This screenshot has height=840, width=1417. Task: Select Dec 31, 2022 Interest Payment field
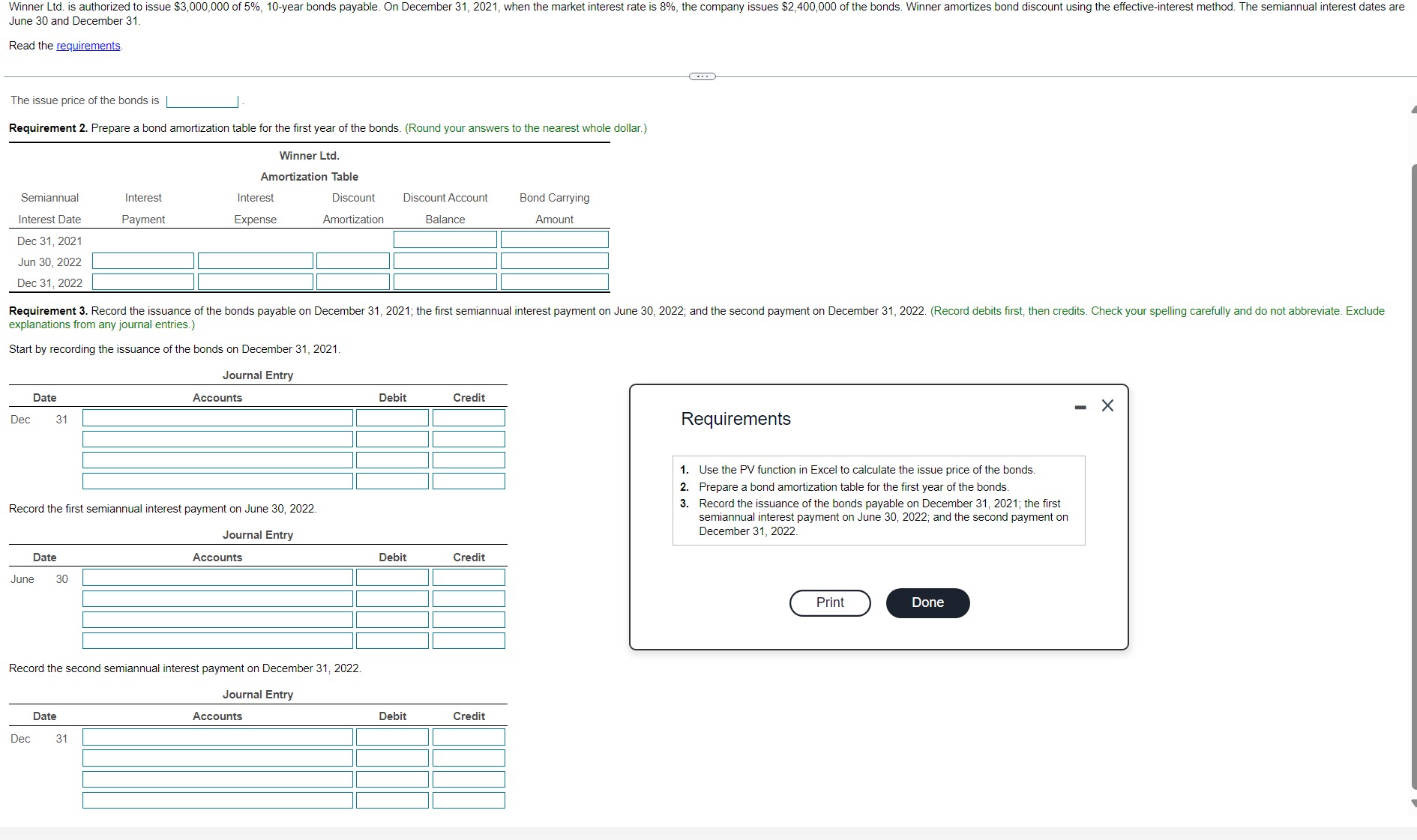point(143,282)
